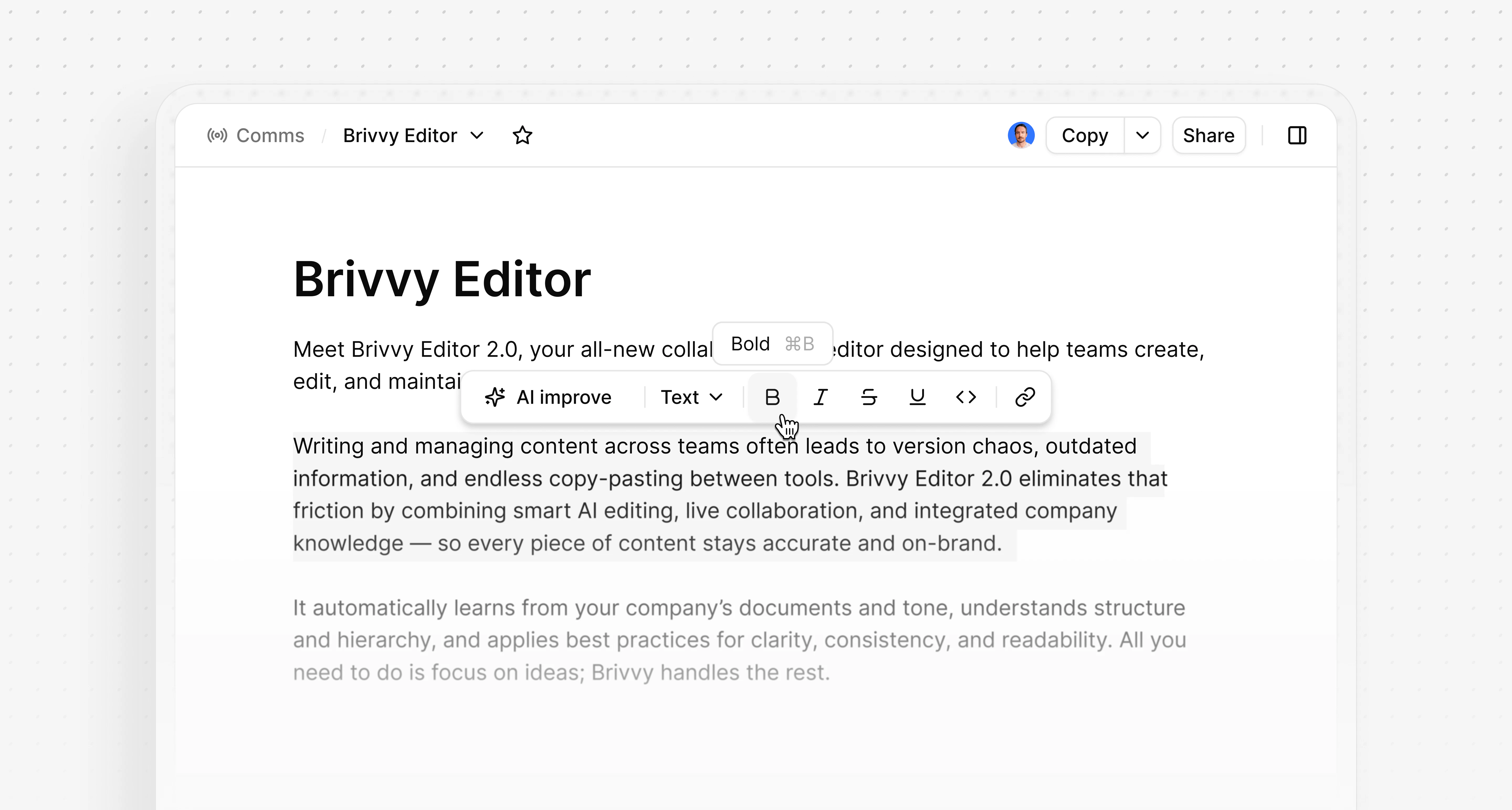Insert a link using the chain icon
This screenshot has width=1512, height=810.
(x=1025, y=397)
